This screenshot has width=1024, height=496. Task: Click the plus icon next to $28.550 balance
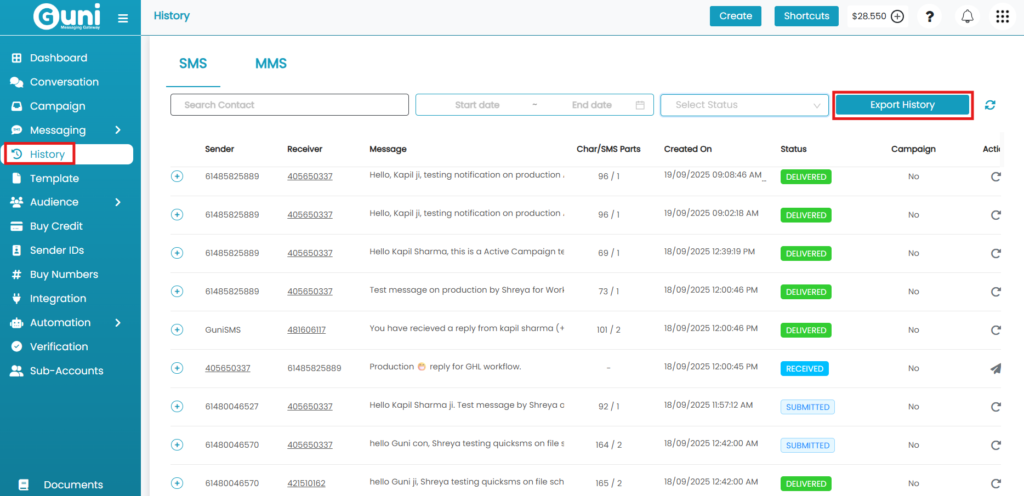(897, 16)
